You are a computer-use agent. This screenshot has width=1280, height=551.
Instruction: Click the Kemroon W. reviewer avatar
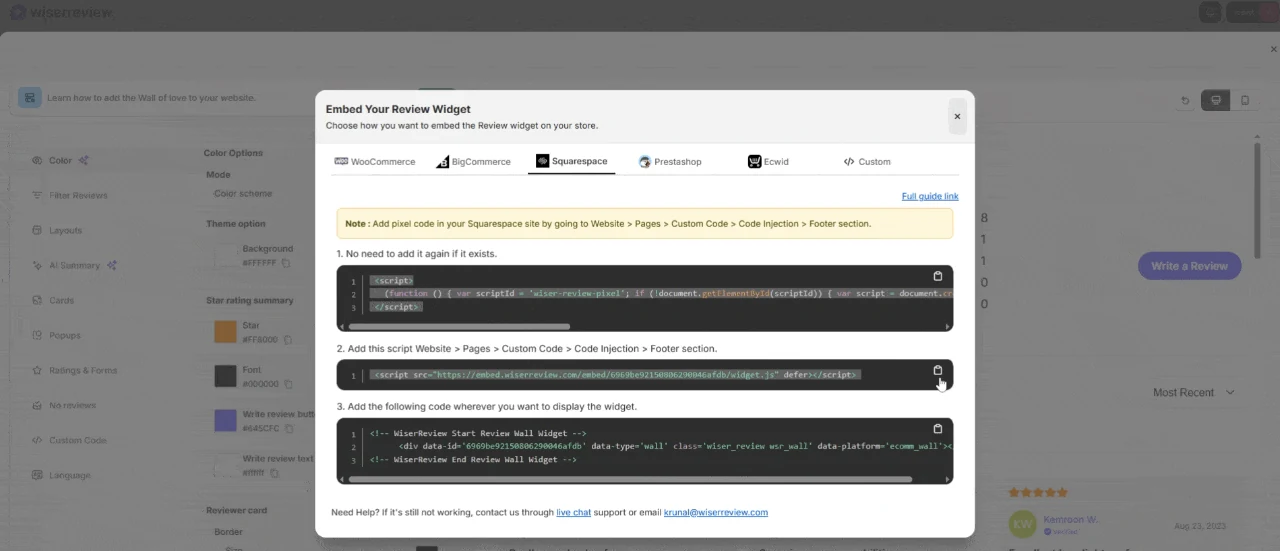pos(1022,524)
